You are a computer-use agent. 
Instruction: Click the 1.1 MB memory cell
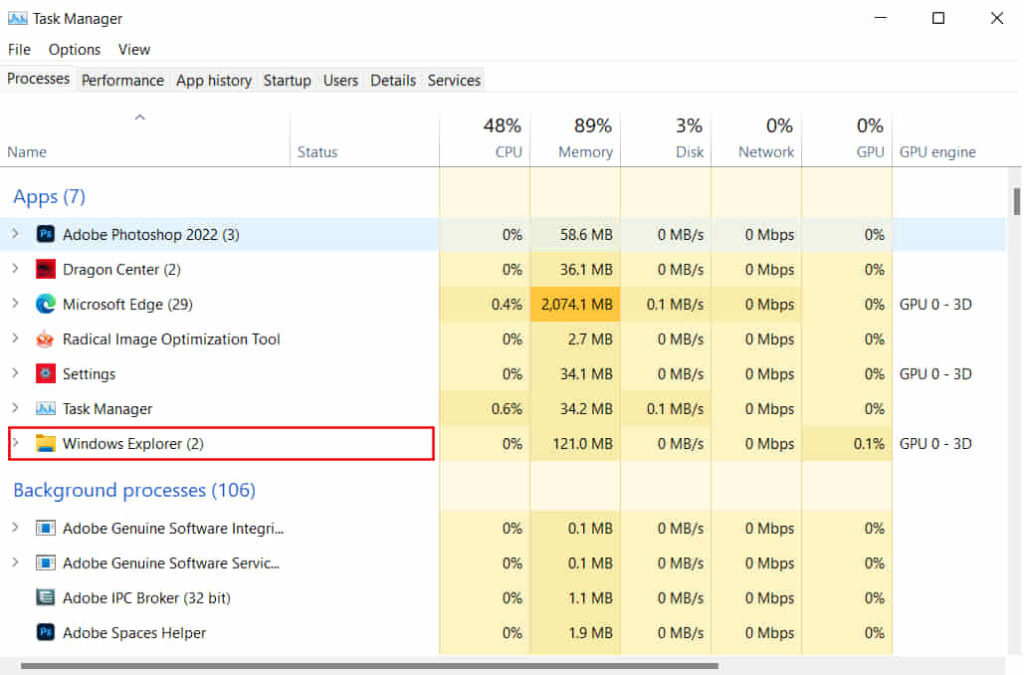[x=575, y=598]
